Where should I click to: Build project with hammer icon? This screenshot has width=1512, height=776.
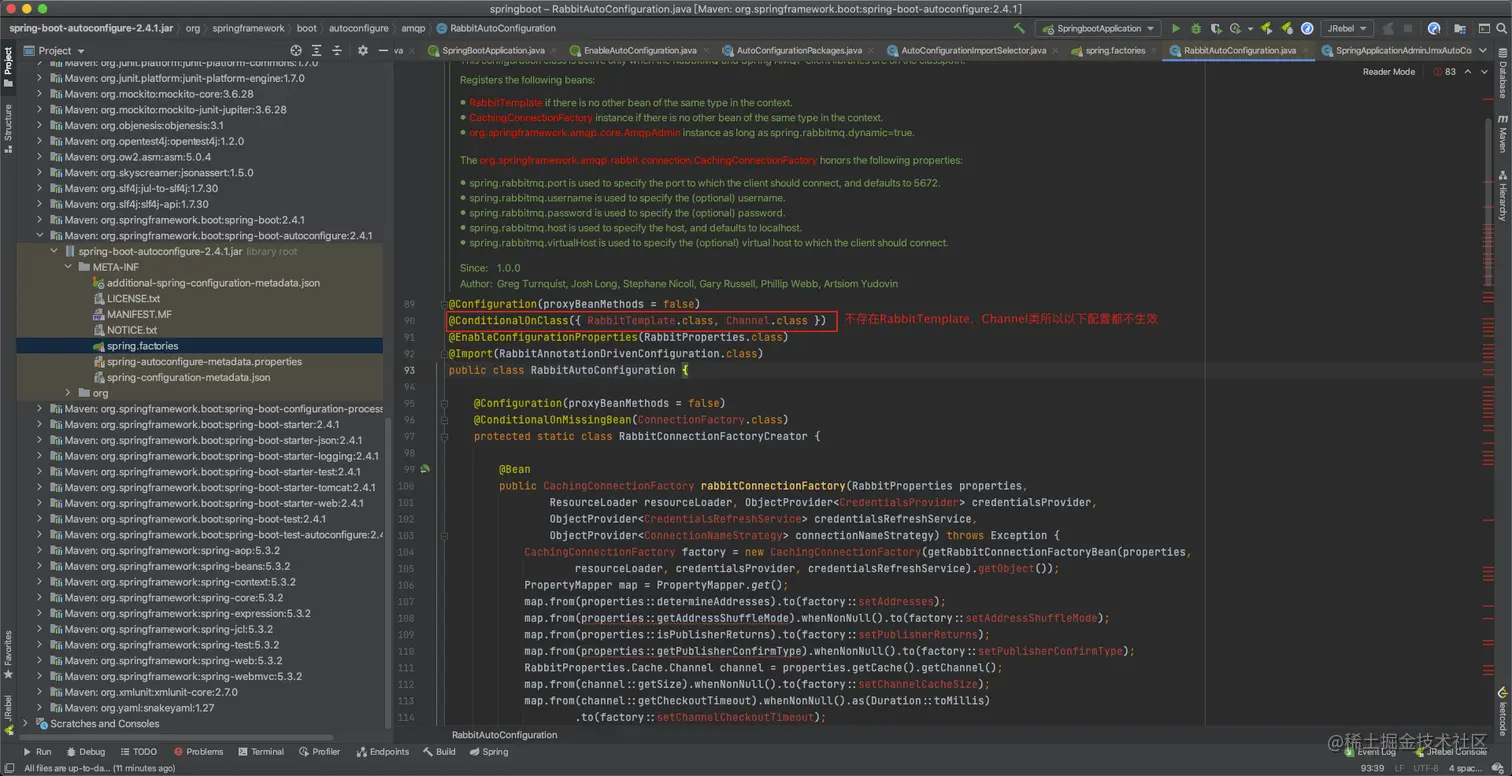click(1019, 29)
